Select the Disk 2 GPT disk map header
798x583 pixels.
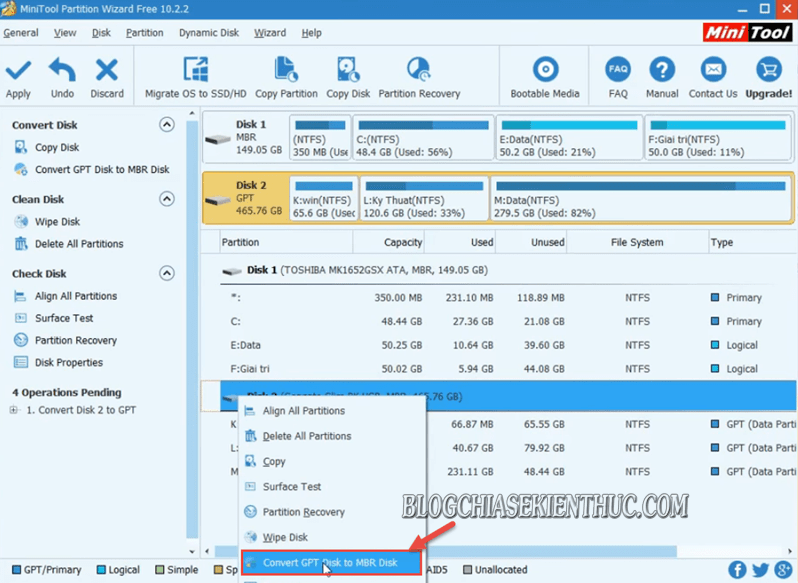(246, 199)
